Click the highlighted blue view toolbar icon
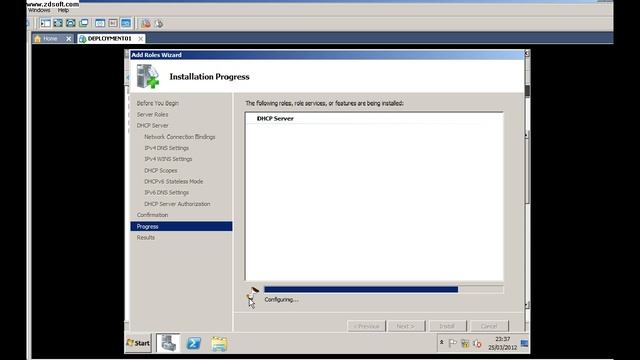Screen dimensions: 640x360 click(x=126, y=23)
